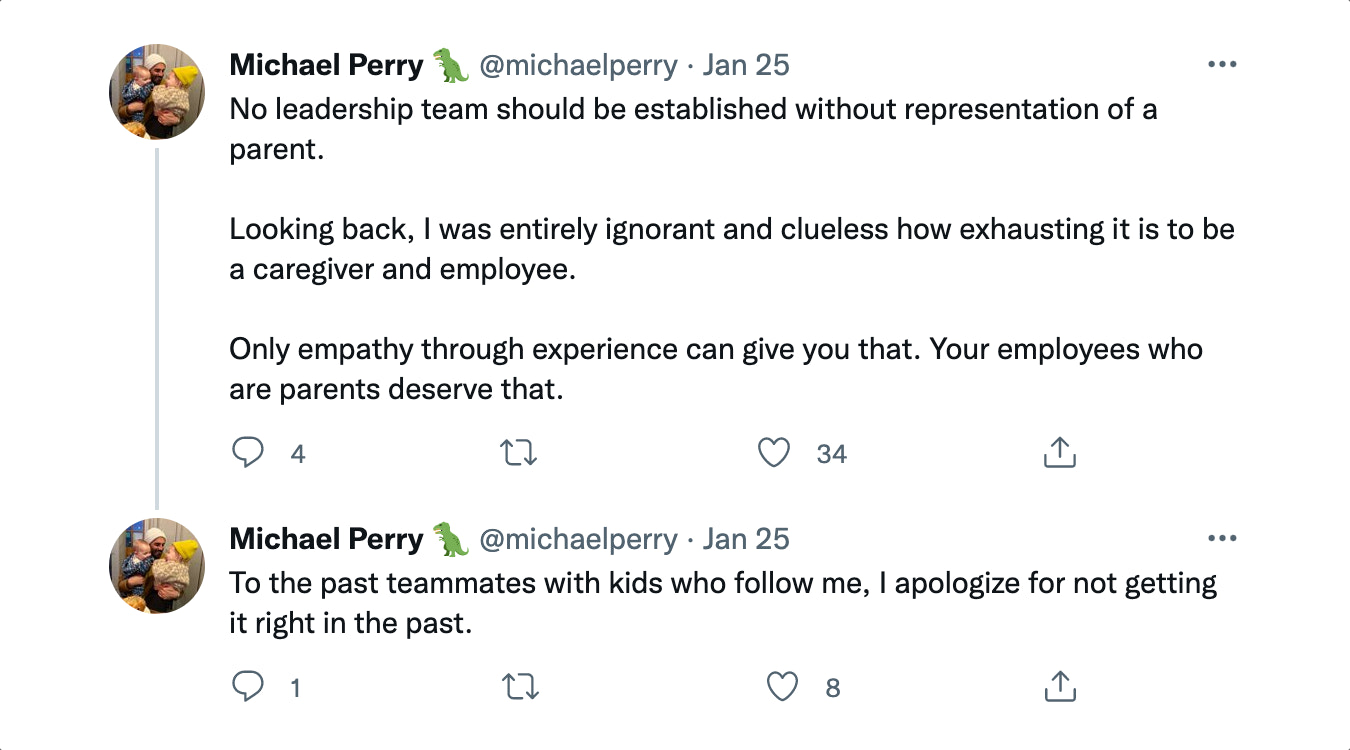Share the apology tweet
This screenshot has height=750, width=1350.
[1059, 687]
